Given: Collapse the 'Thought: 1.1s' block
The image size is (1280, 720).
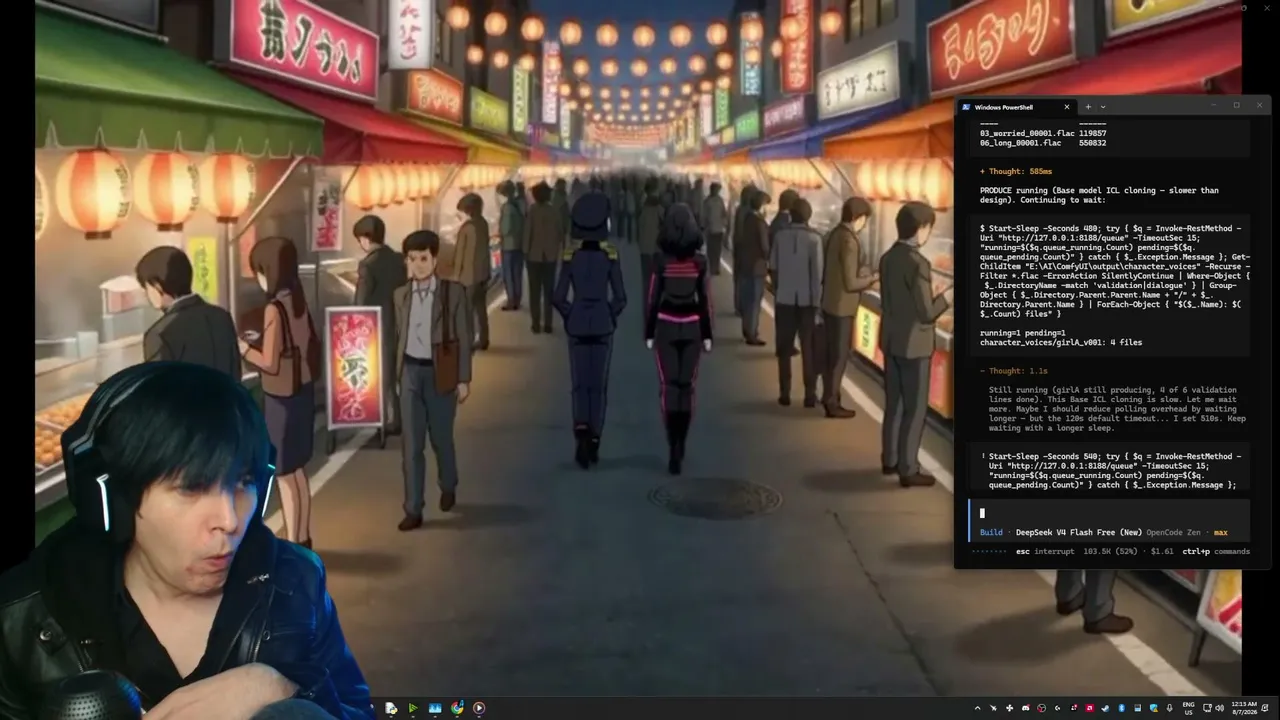Looking at the screenshot, I should point(1012,370).
